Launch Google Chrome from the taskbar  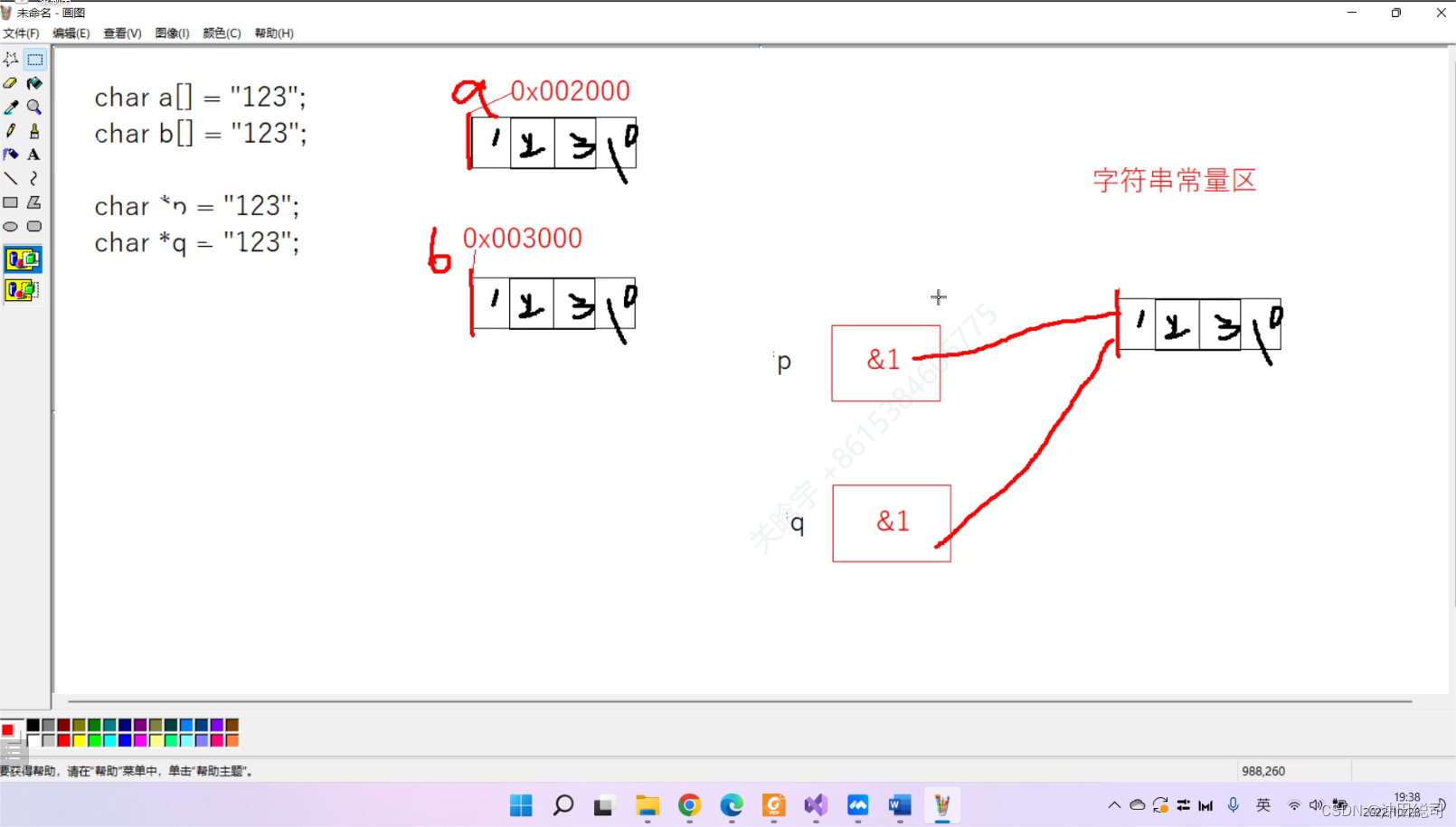[x=689, y=805]
